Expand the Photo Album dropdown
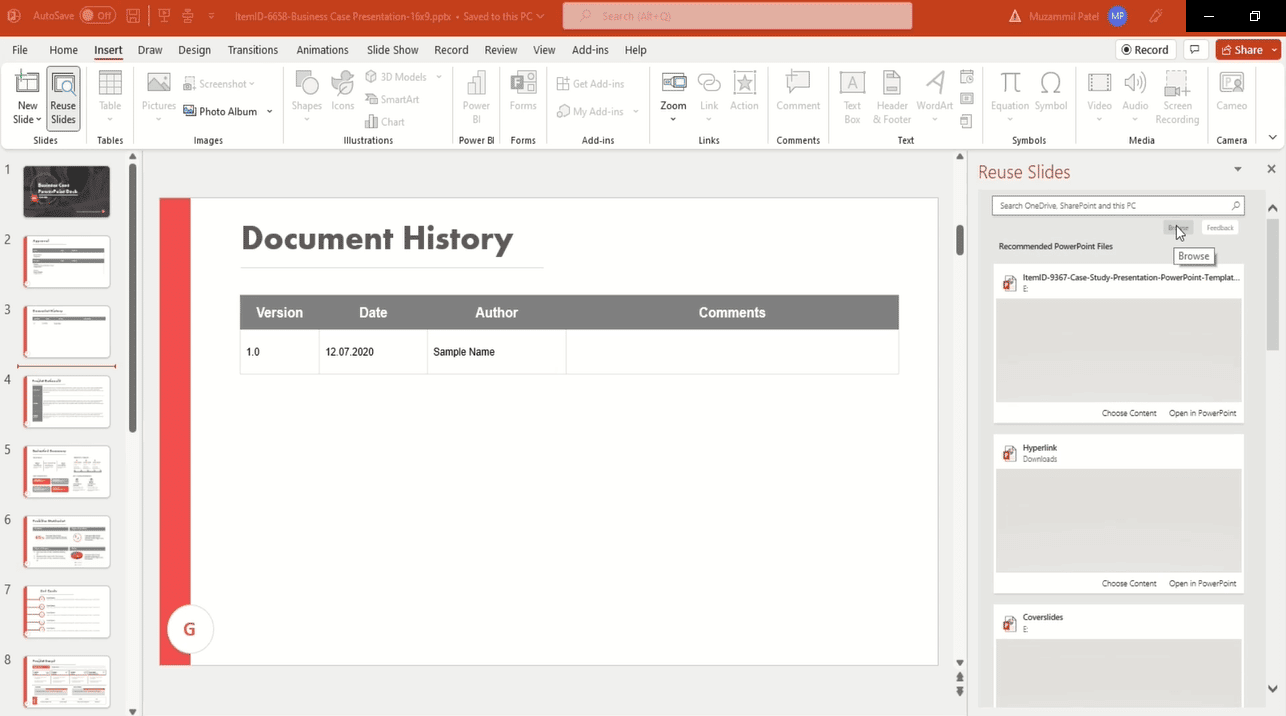The height and width of the screenshot is (716, 1286). tap(268, 111)
